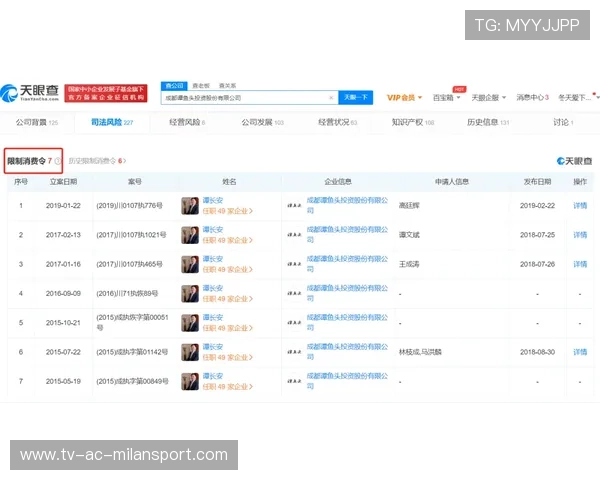Viewport: 600px width, 480px height.
Task: Switch to the 经营风险 tab
Action: [x=189, y=123]
